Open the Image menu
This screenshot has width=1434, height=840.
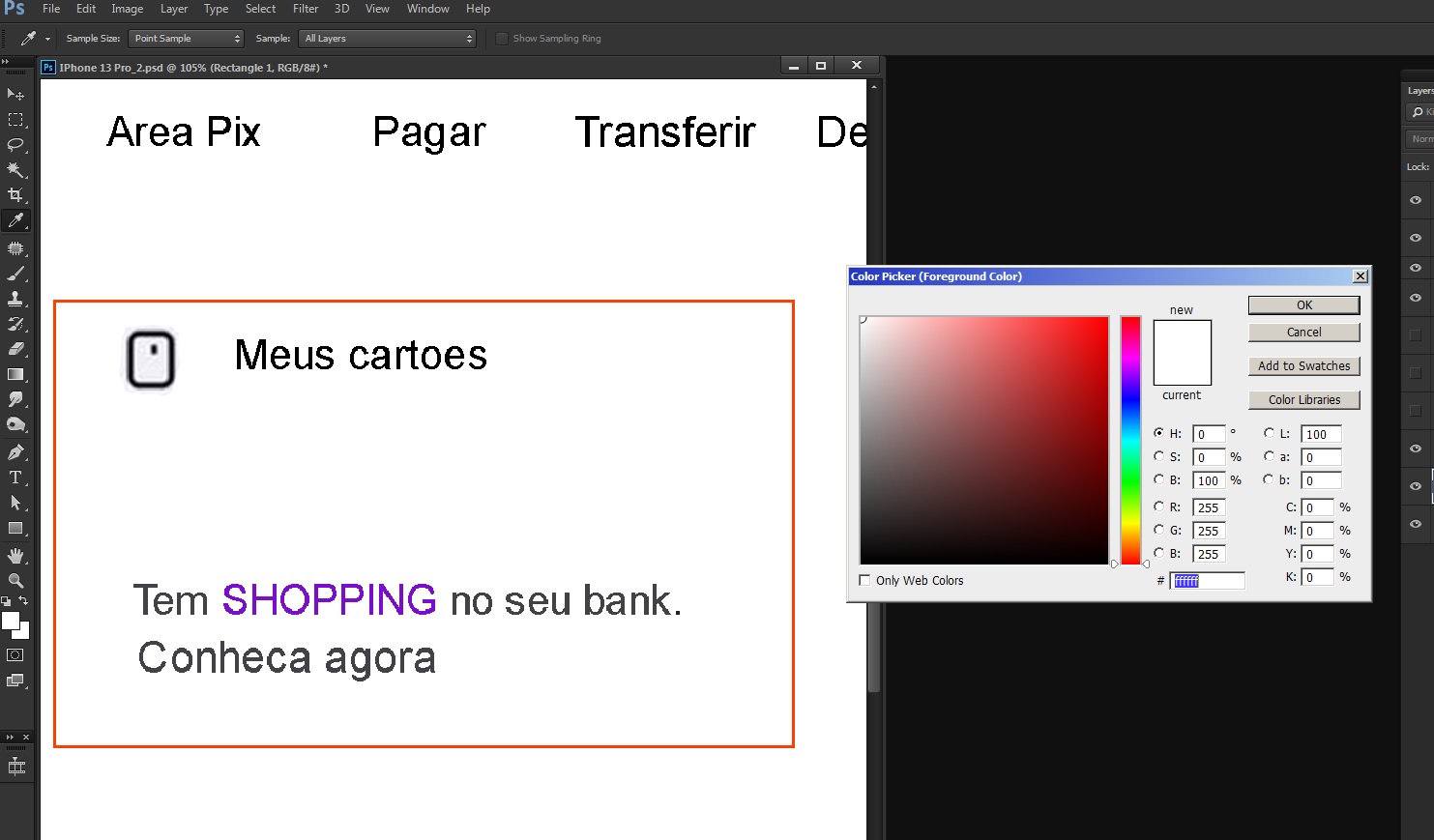pos(127,9)
